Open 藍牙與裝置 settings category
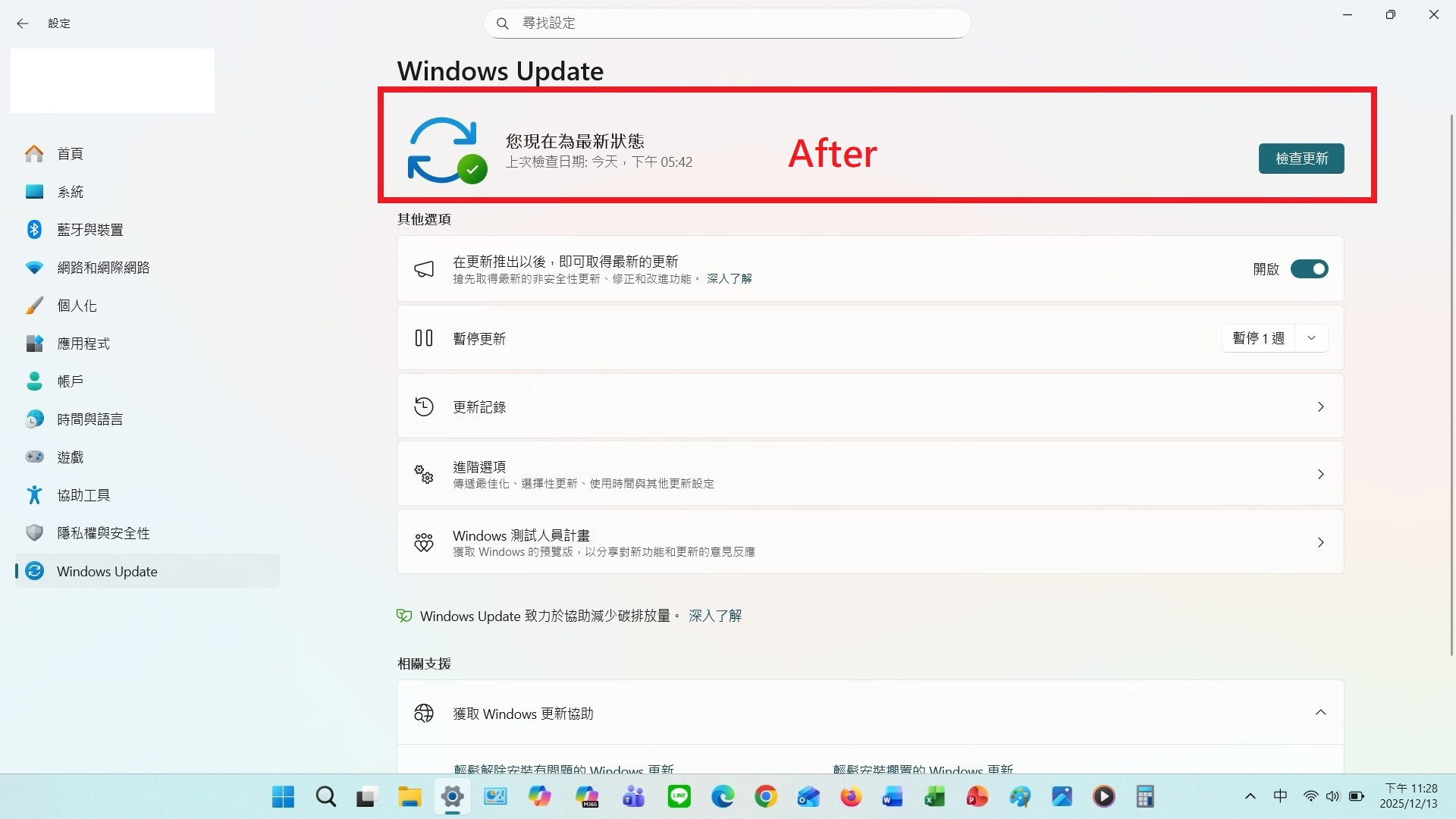 point(147,230)
